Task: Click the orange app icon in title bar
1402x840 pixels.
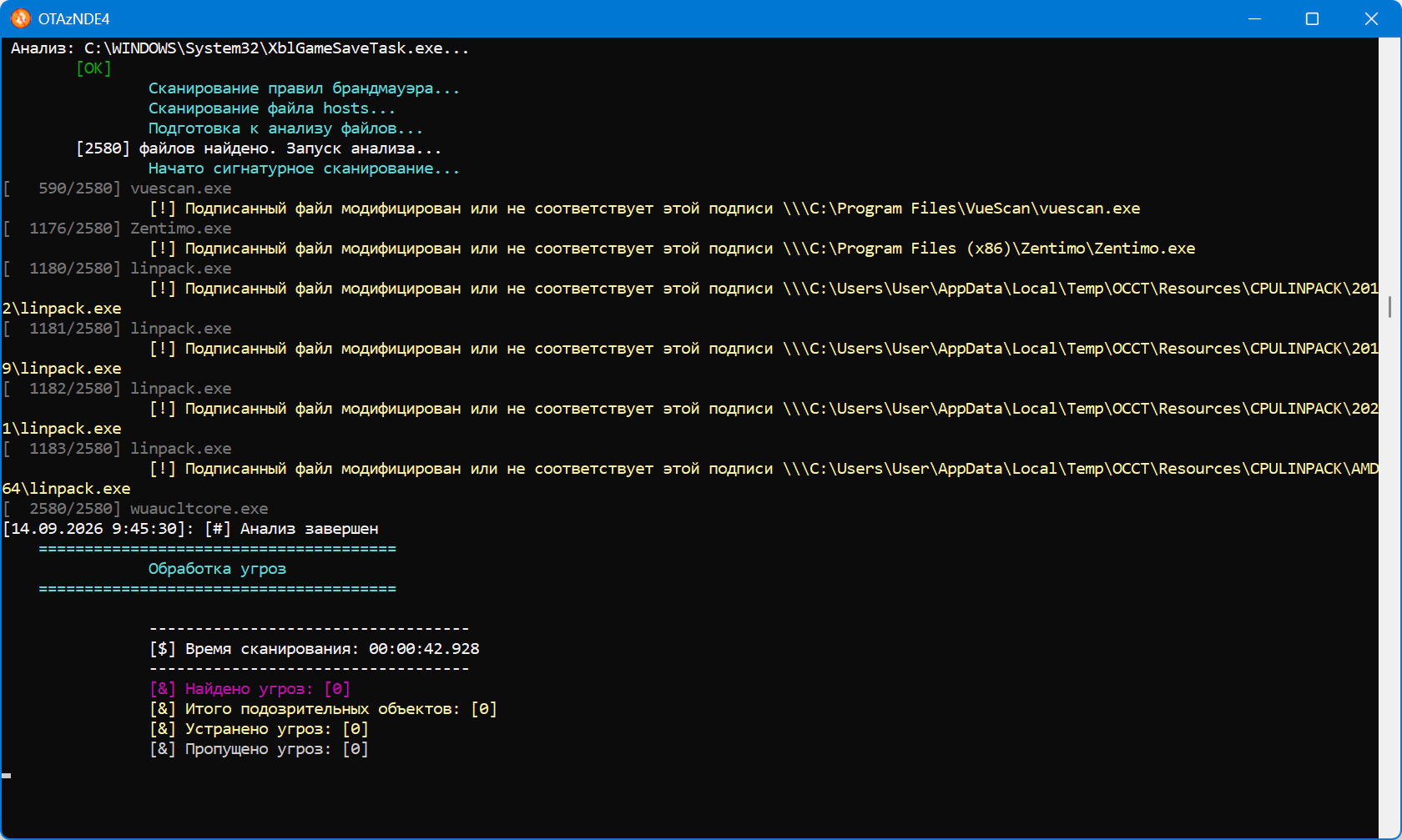Action: (20, 18)
